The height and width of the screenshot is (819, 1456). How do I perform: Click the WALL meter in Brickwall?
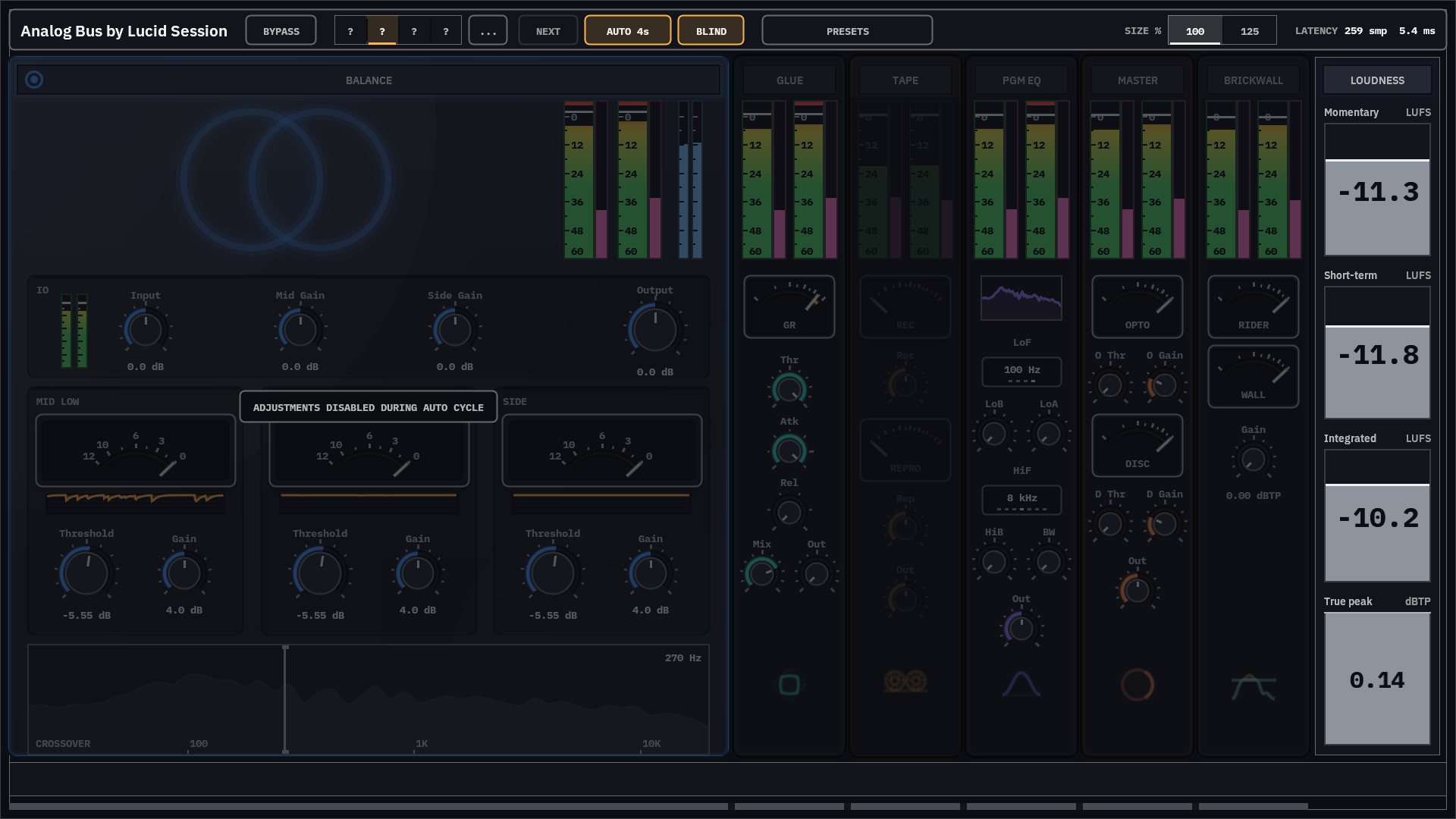[x=1254, y=376]
